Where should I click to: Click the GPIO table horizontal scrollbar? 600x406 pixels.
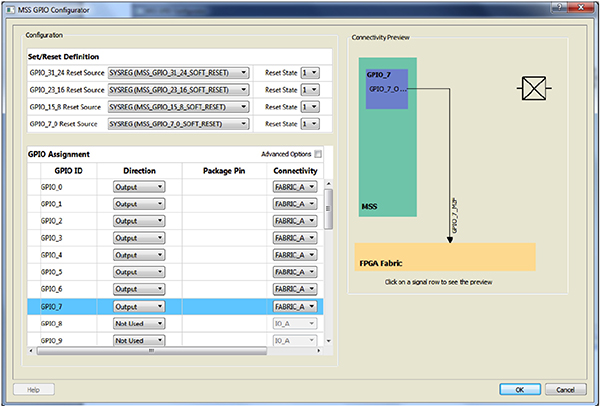150,351
